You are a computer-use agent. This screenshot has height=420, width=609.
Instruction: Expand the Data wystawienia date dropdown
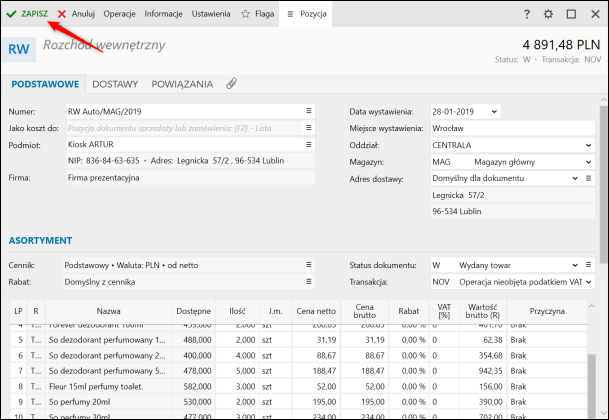[x=494, y=111]
